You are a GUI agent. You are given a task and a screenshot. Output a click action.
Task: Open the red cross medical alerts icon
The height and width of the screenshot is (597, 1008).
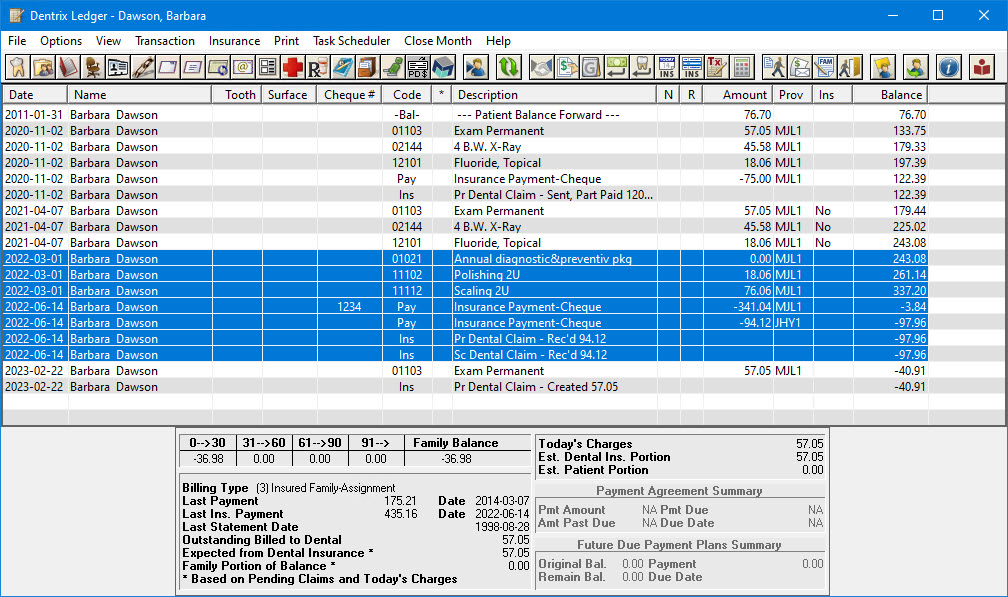tap(293, 67)
